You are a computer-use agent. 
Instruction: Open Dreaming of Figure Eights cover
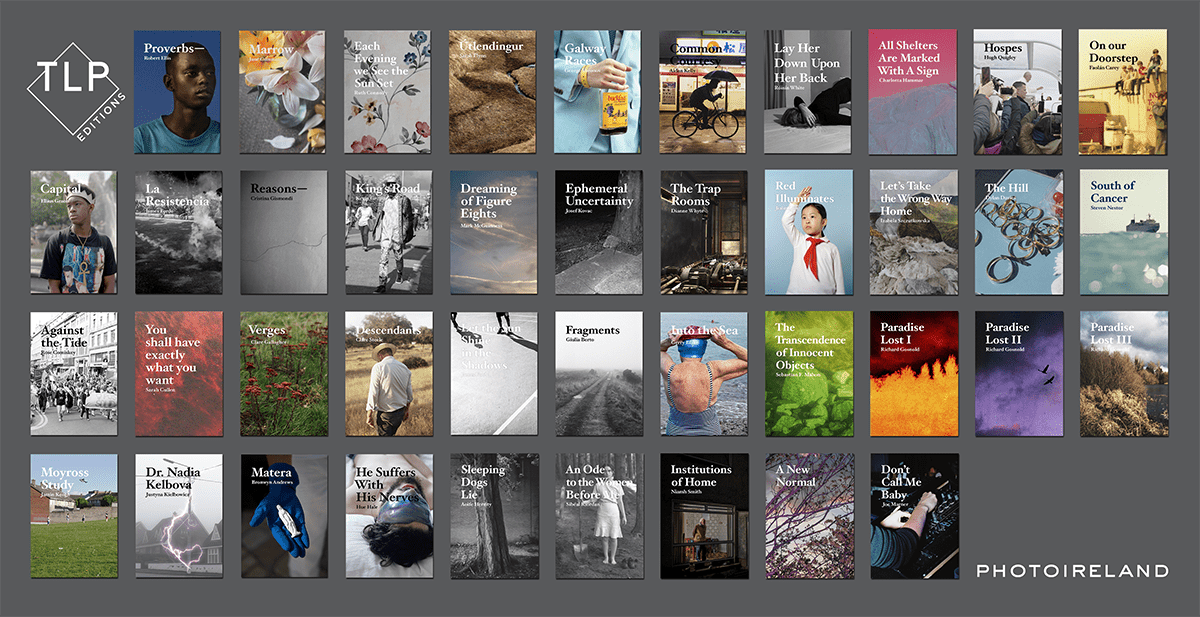coord(493,232)
